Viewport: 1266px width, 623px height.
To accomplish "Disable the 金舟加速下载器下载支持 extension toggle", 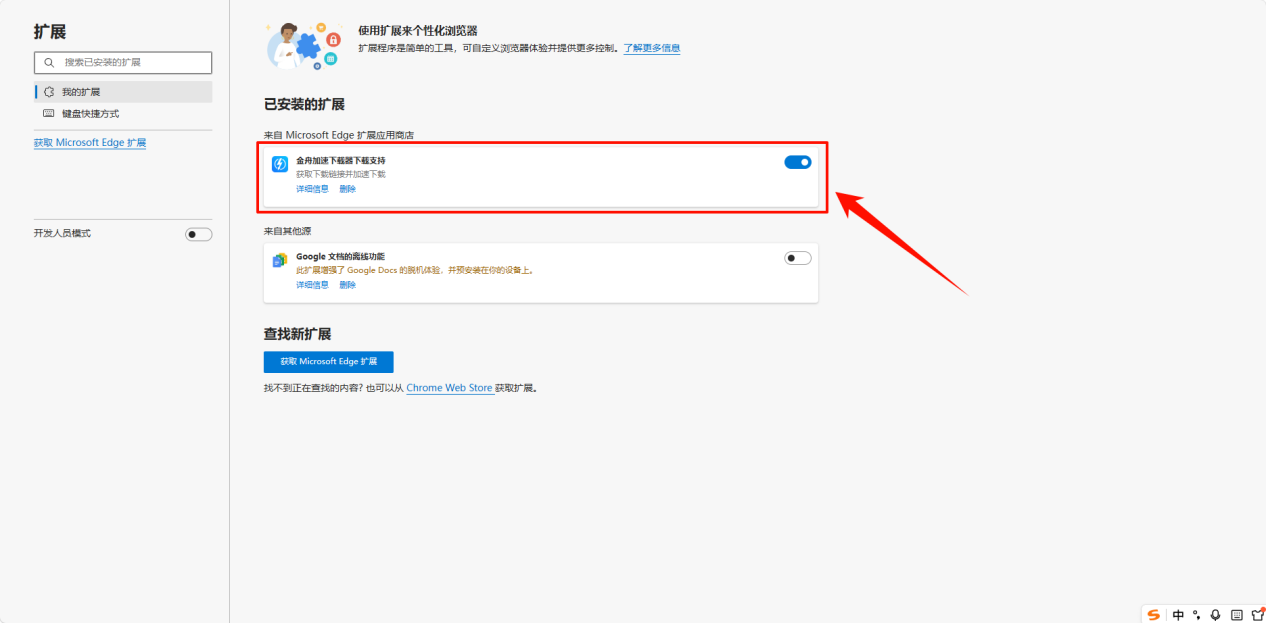I will 797,162.
